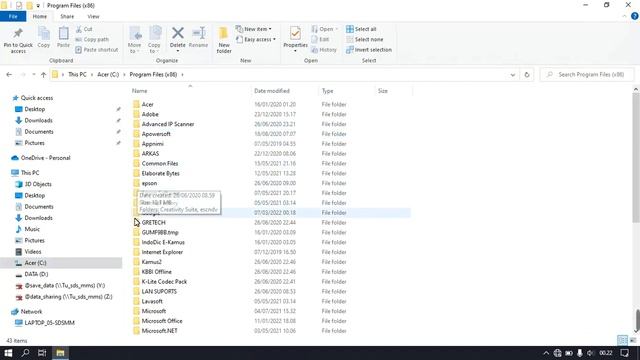
Task: Click Select all in ribbon
Action: [361, 29]
